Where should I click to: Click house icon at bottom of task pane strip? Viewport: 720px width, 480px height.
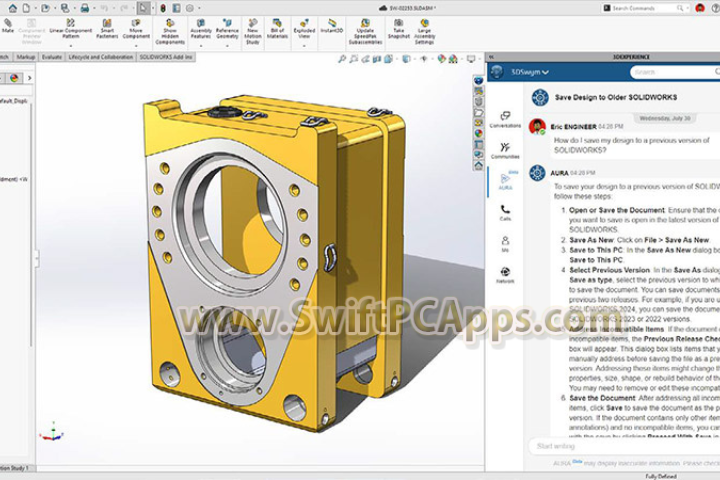tap(478, 166)
